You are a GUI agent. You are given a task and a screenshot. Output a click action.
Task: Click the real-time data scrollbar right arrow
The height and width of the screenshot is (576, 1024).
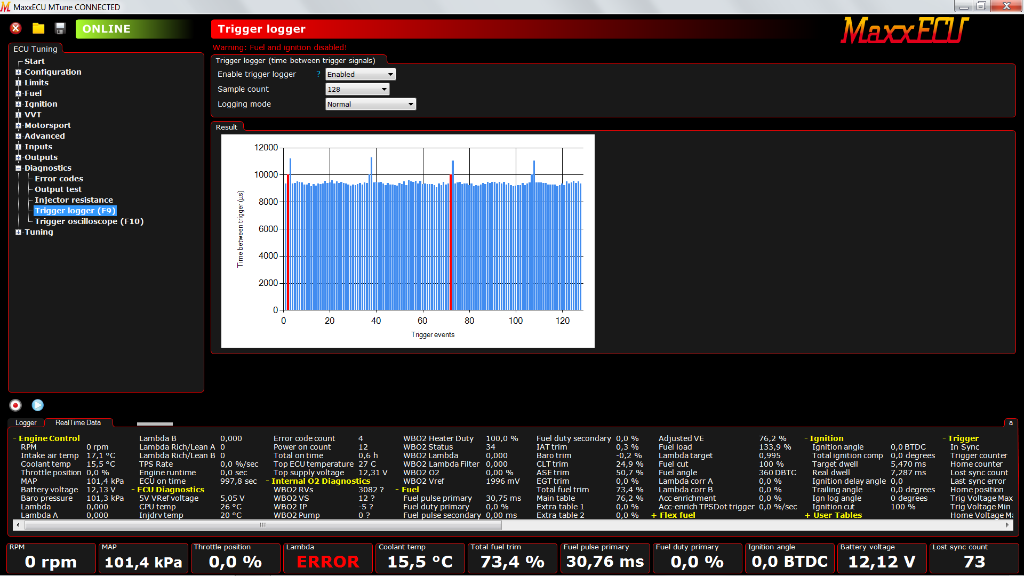(1010, 524)
